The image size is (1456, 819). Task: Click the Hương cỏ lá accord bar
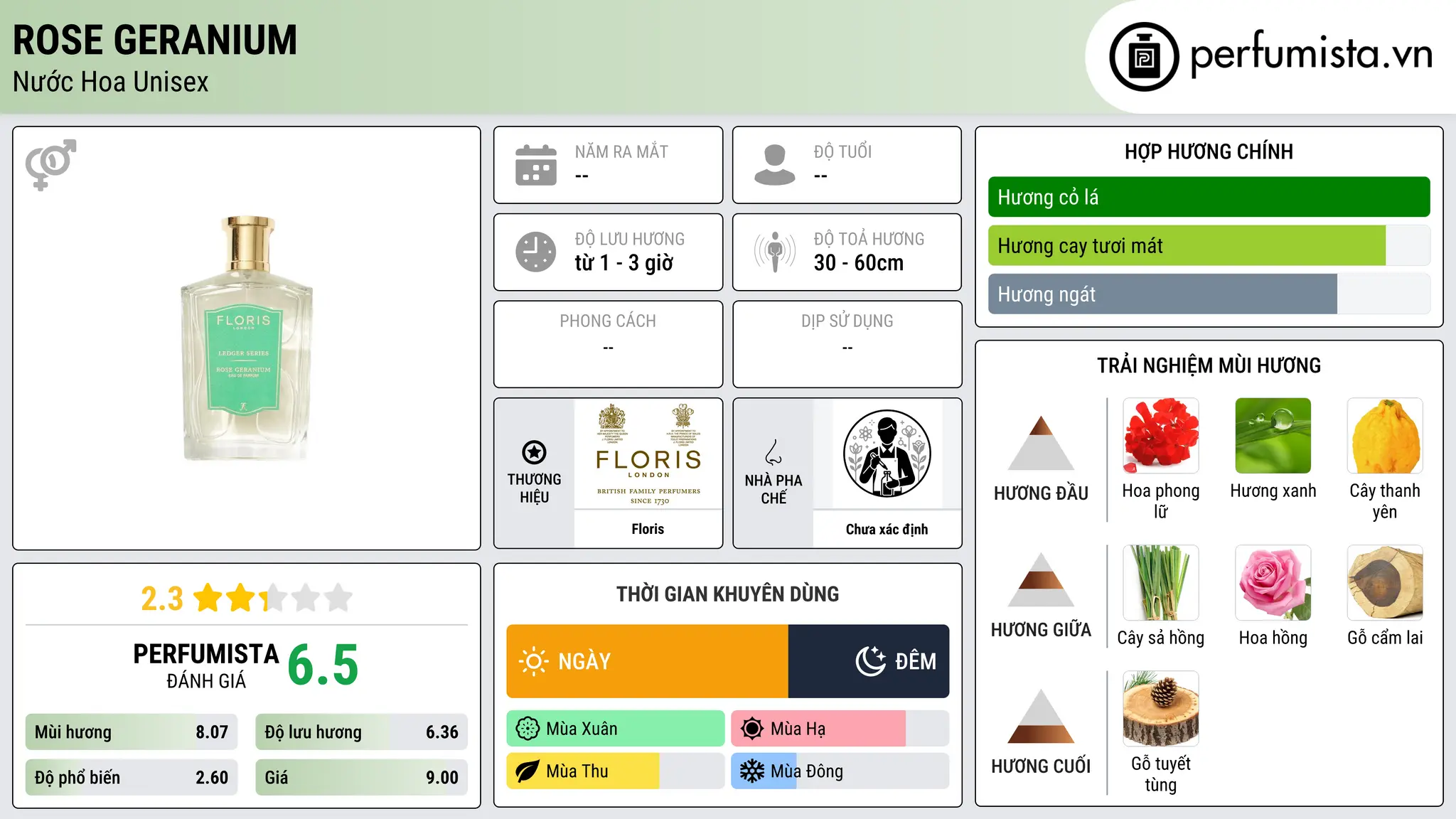tap(1209, 197)
